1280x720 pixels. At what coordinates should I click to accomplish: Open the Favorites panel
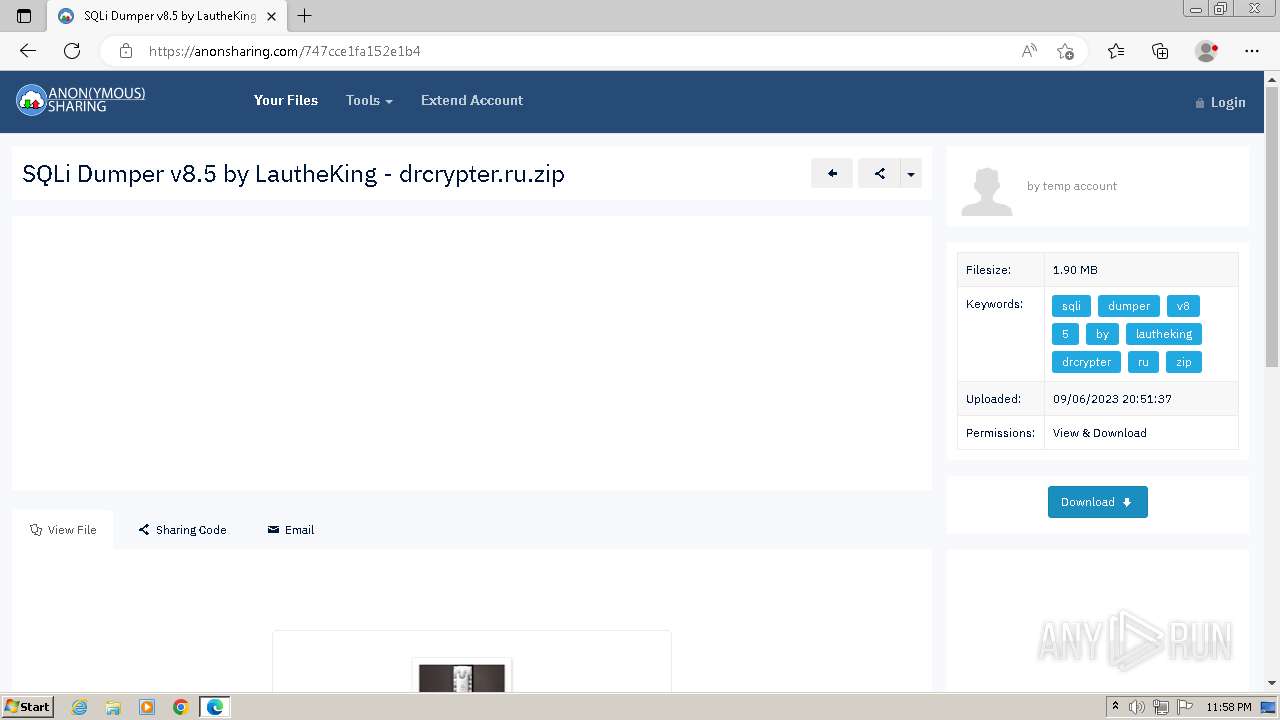click(1116, 51)
